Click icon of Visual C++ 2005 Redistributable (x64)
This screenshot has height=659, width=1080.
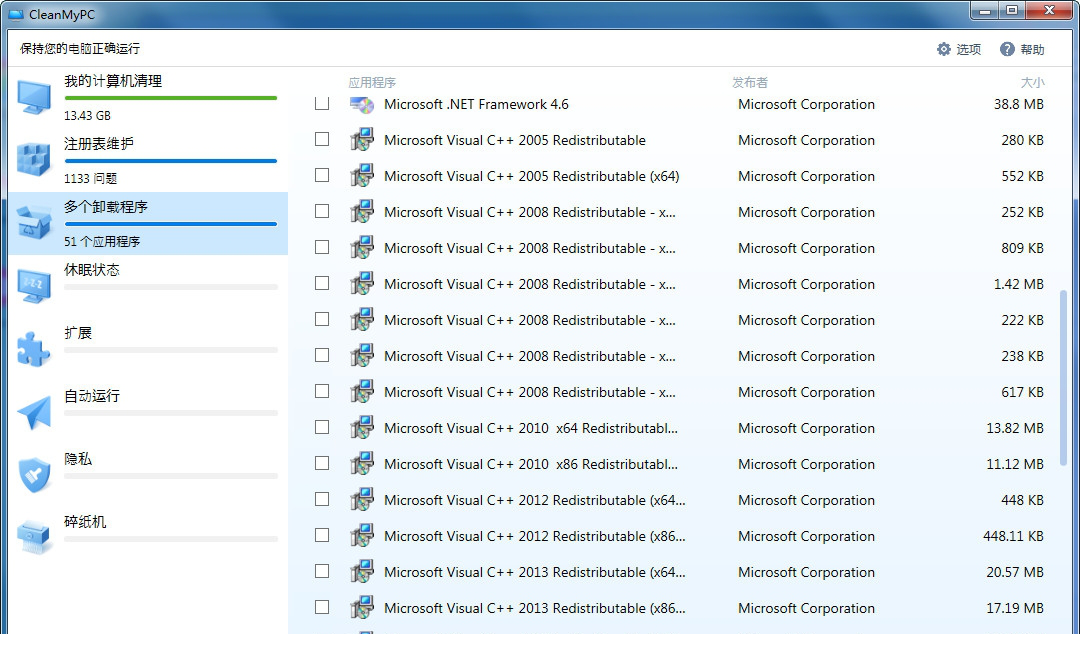coord(362,176)
